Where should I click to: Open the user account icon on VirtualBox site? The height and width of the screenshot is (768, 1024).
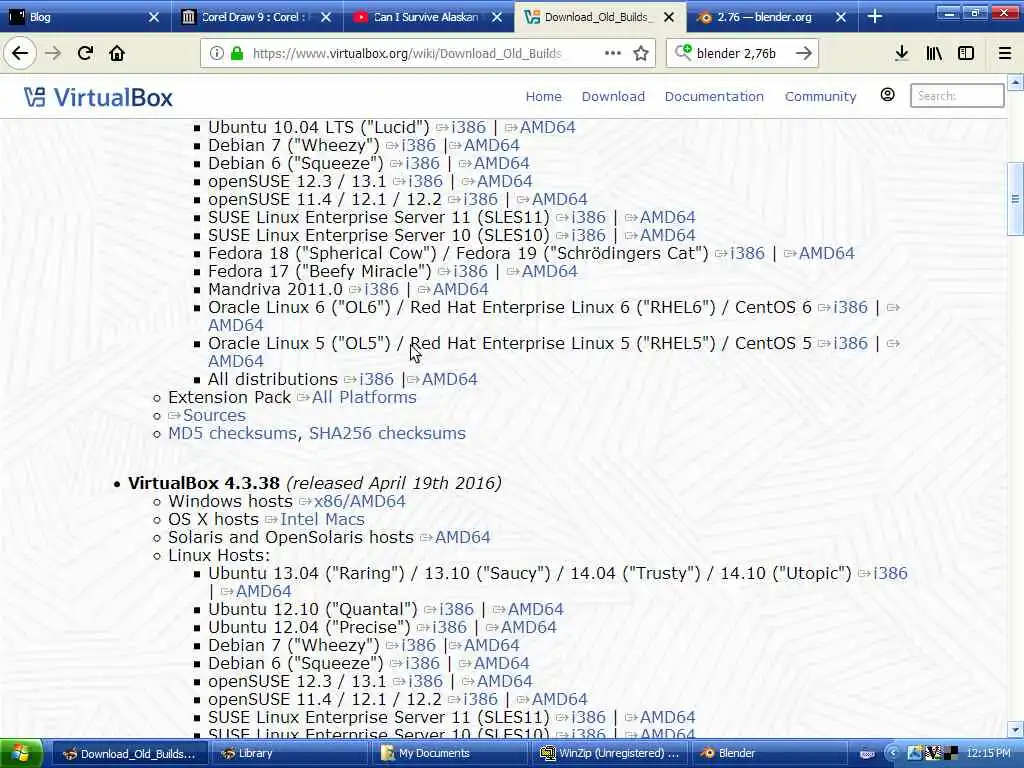pyautogui.click(x=888, y=95)
